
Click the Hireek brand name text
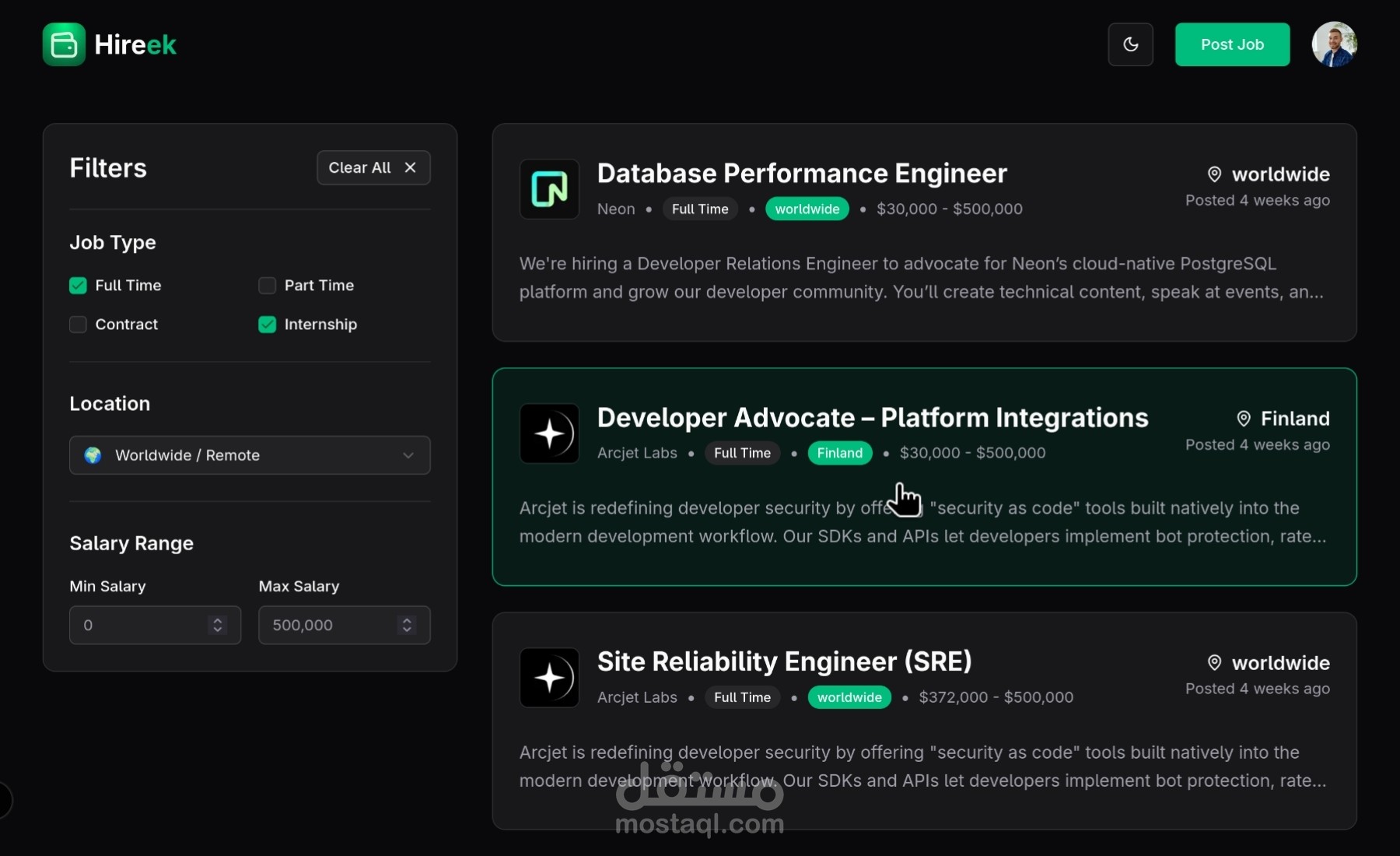point(135,45)
